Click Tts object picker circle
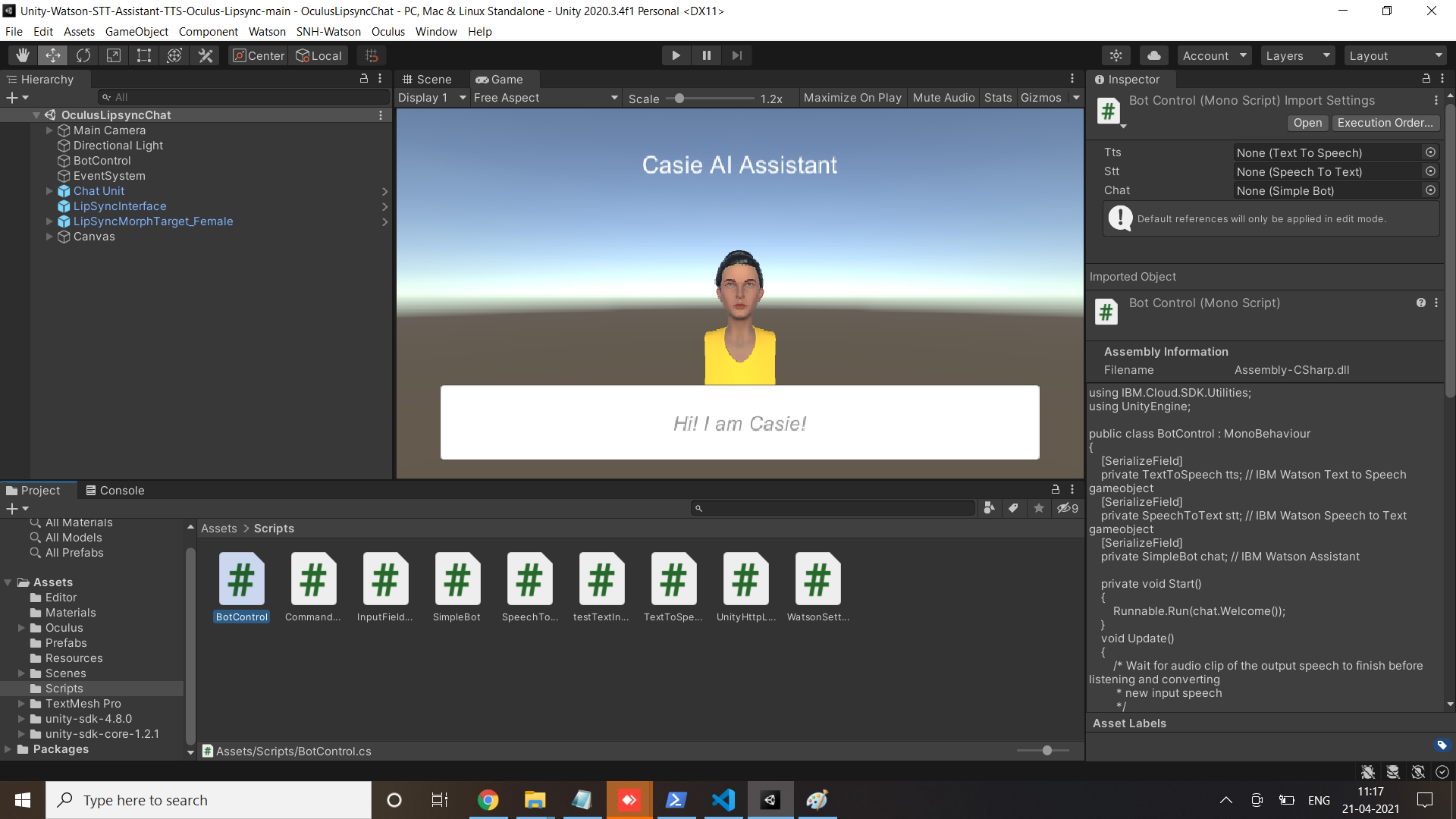The width and height of the screenshot is (1456, 819). point(1430,152)
